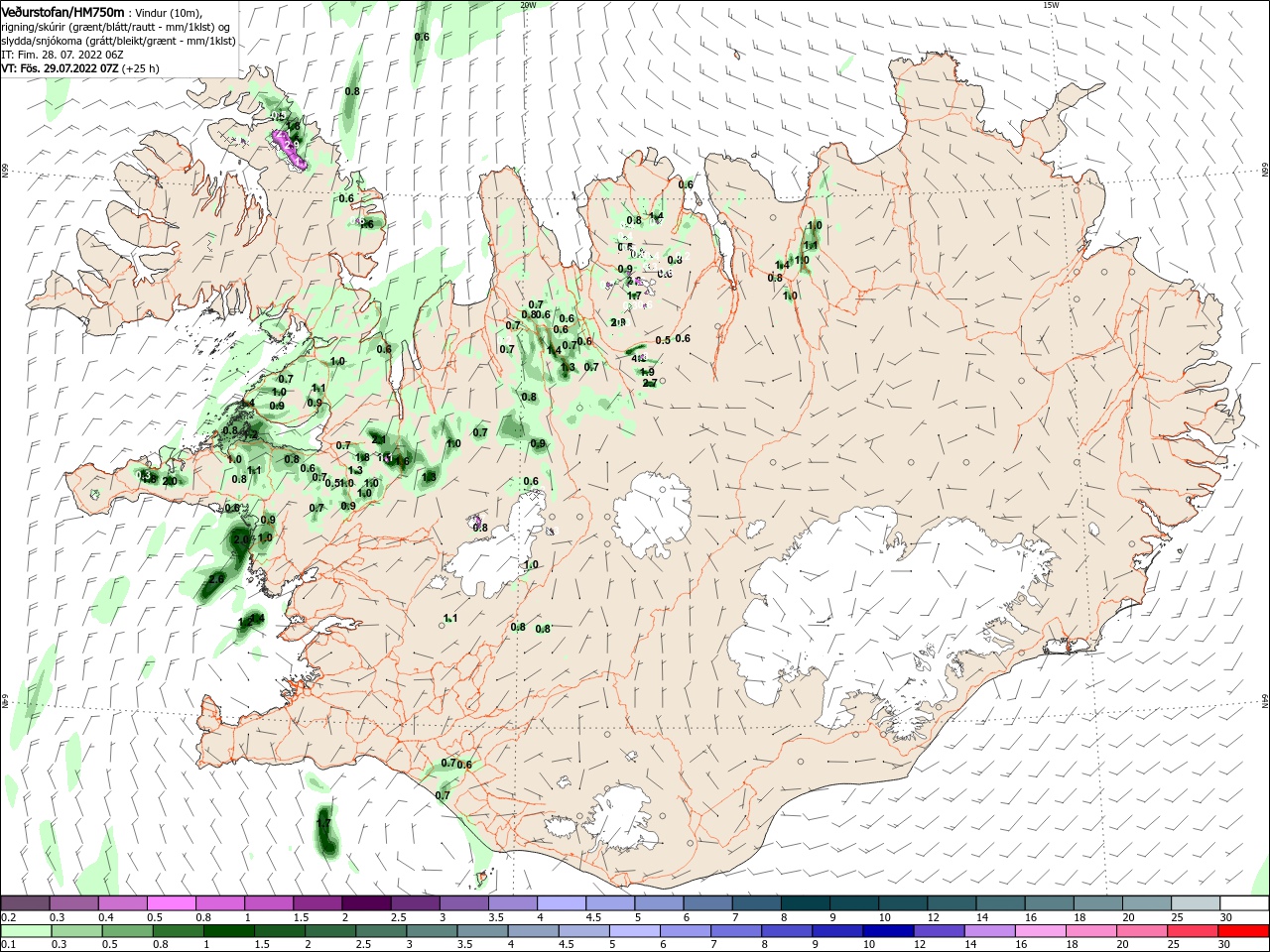Viewport: 1270px width, 952px height.
Task: Select the lavender 4 swatch, upper legend row
Action: (x=562, y=903)
